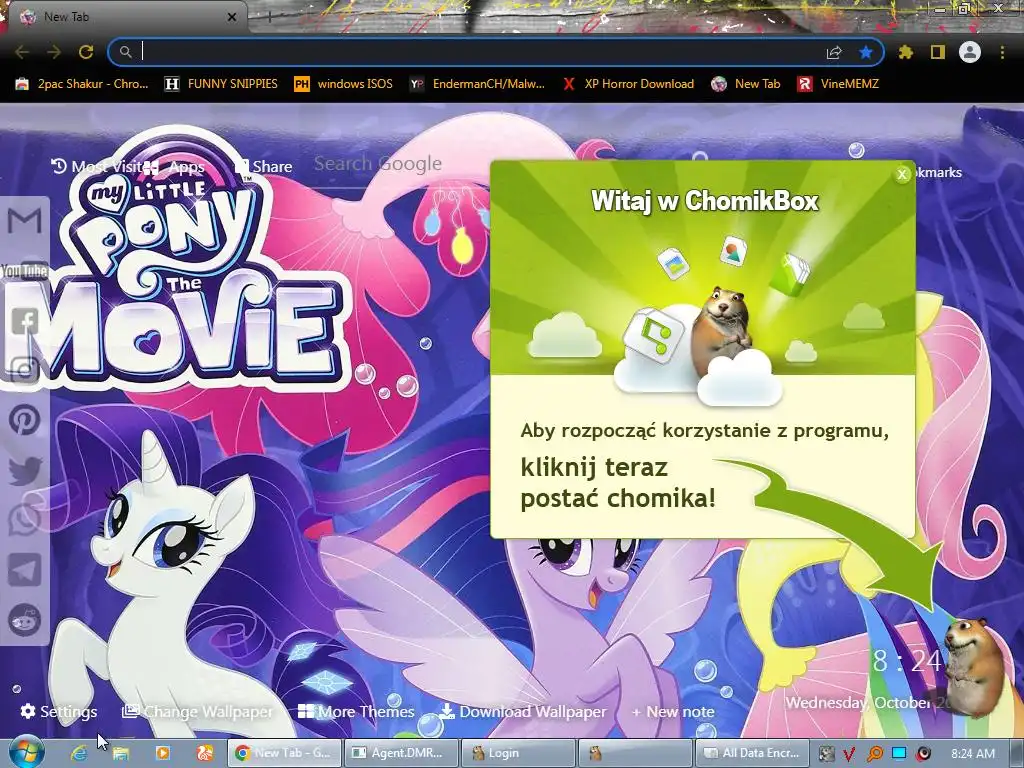Open the XP Horror Download bookmark
The height and width of the screenshot is (768, 1024).
click(628, 84)
